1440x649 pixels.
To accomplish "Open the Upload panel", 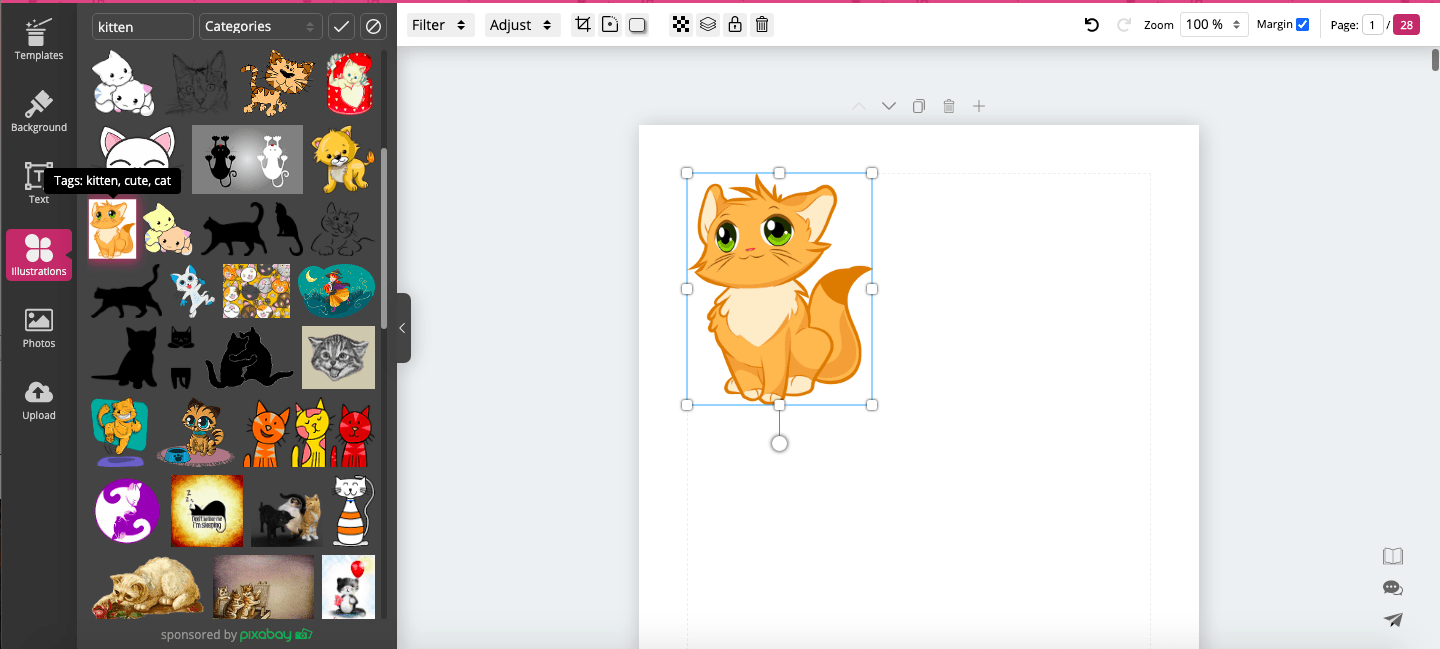I will tap(38, 399).
